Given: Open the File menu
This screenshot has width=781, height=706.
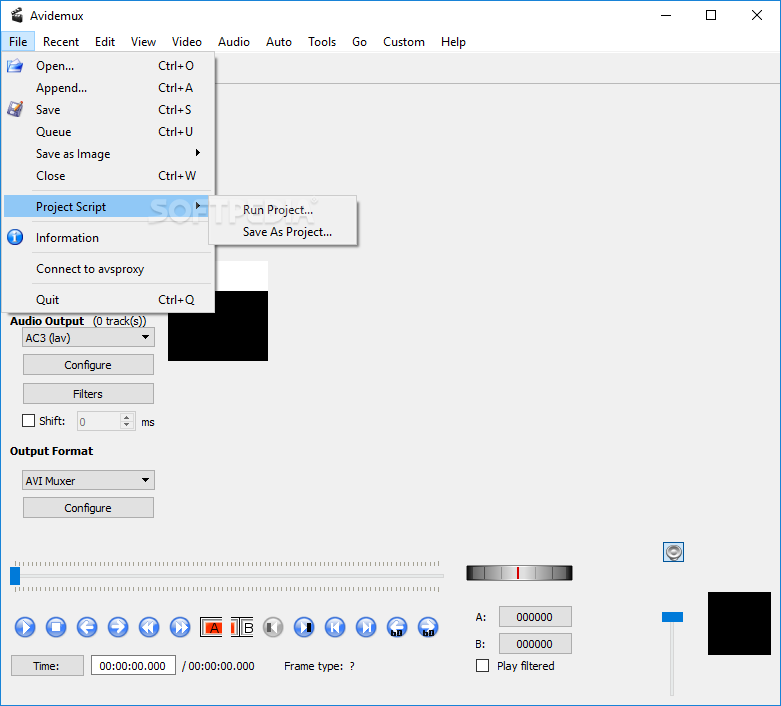Looking at the screenshot, I should coord(18,41).
